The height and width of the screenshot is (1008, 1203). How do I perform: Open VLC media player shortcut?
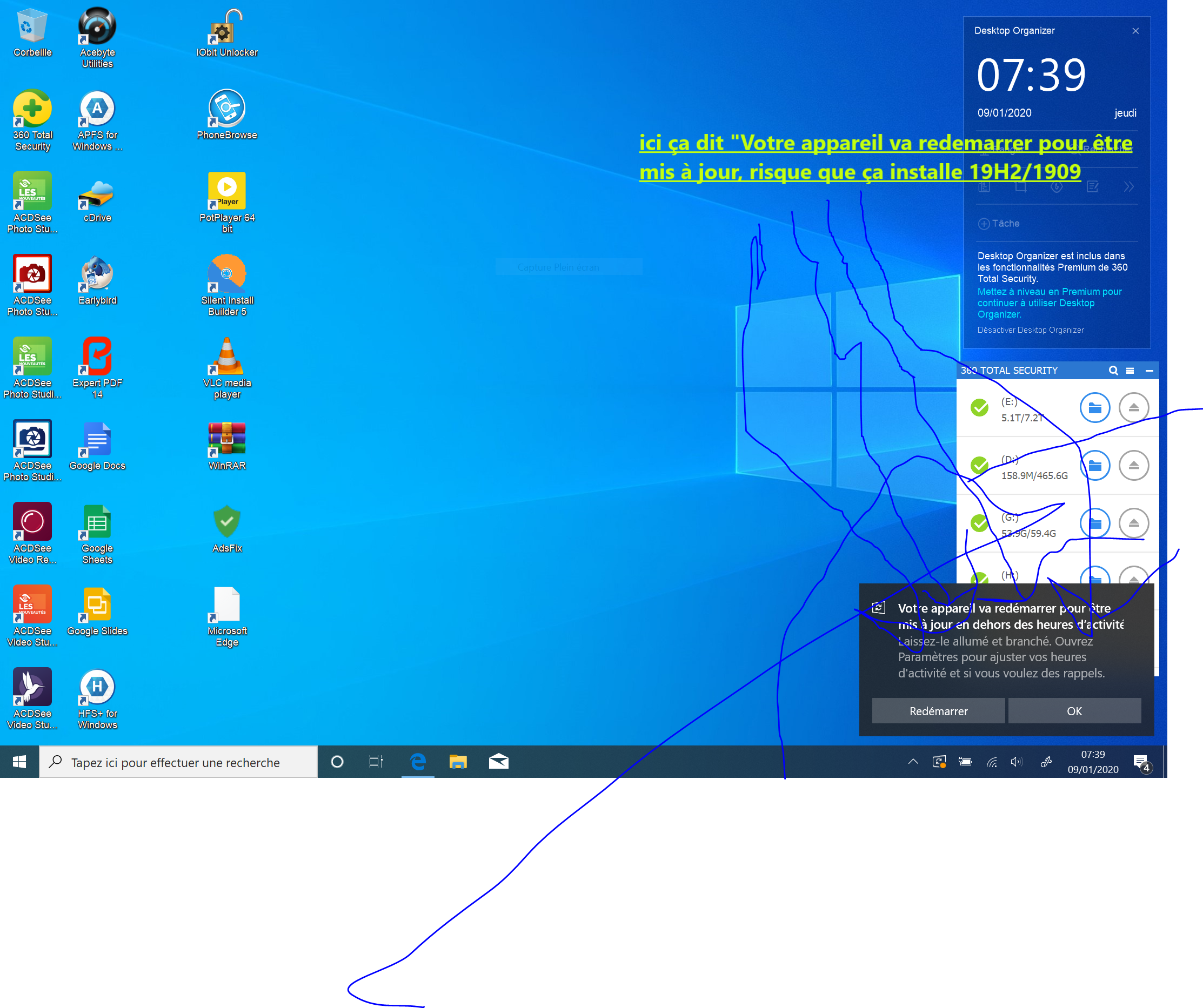point(227,368)
